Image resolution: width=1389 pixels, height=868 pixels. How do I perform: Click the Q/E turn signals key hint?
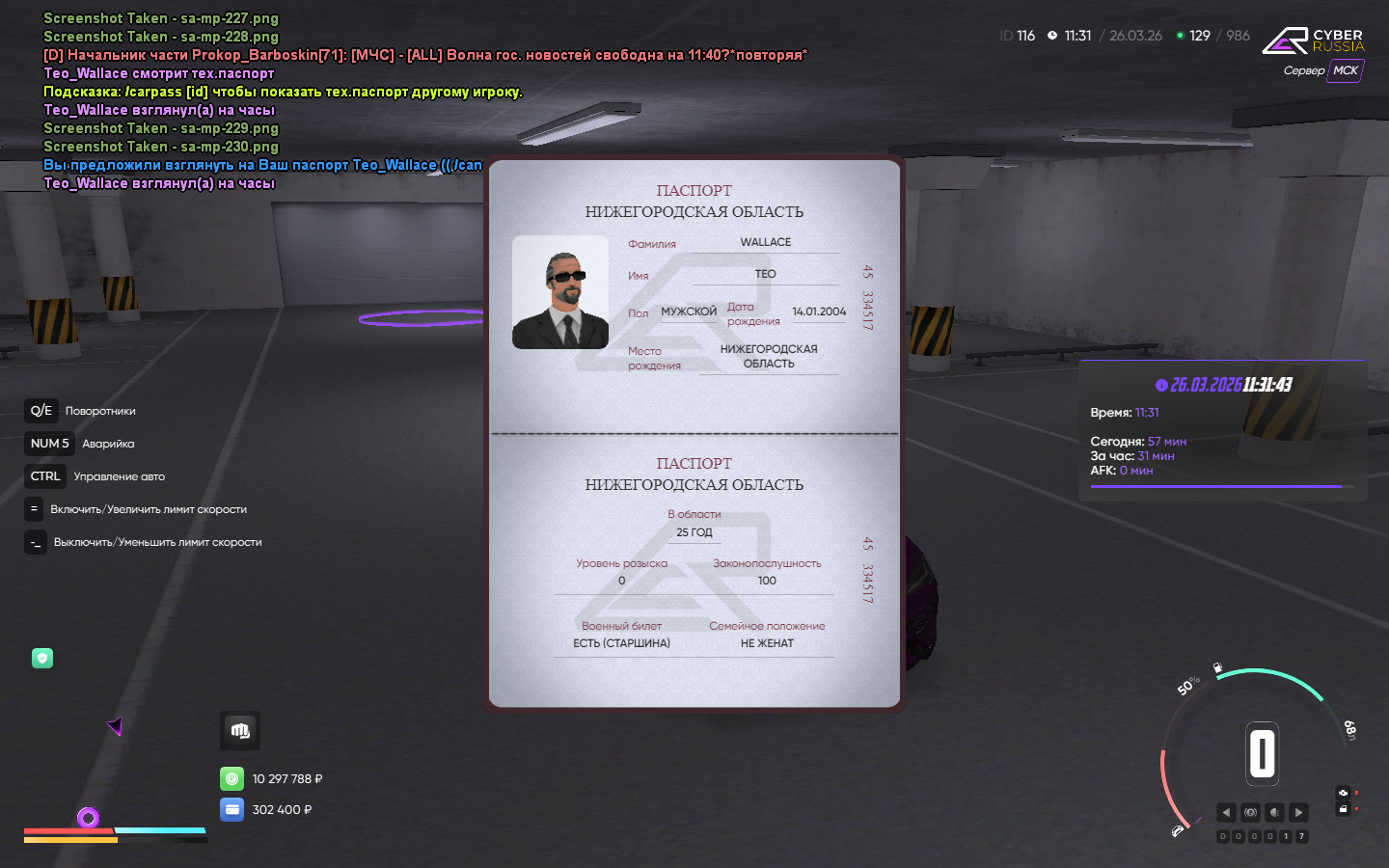41,411
